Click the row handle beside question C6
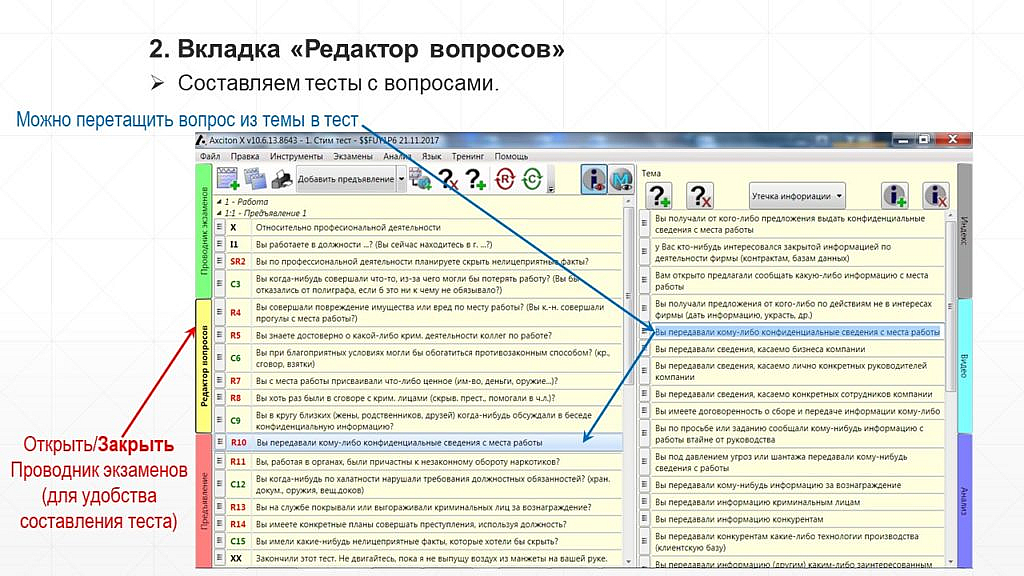1024x576 pixels. pos(220,358)
